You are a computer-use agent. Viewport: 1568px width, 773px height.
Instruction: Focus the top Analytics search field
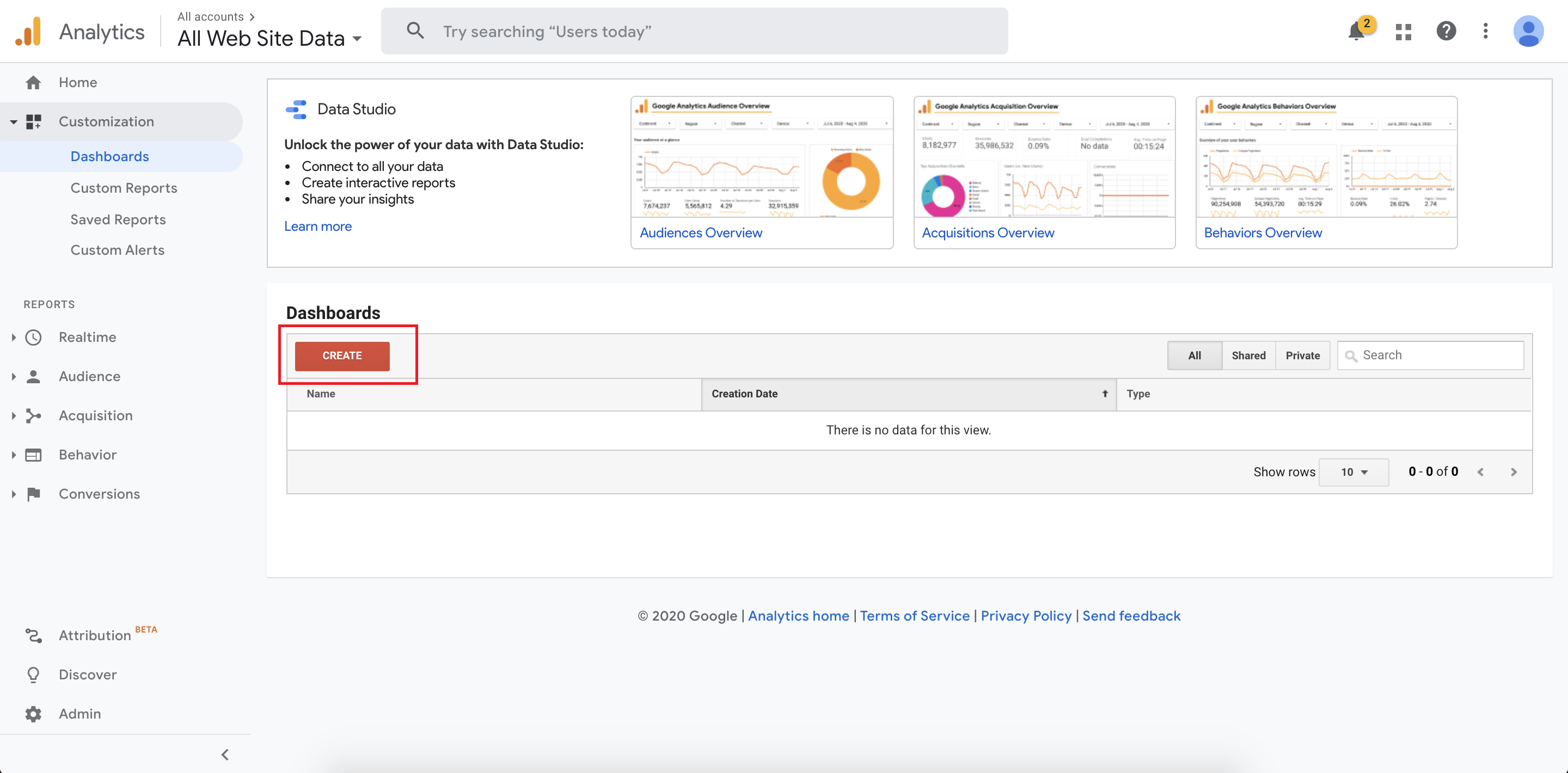[694, 31]
